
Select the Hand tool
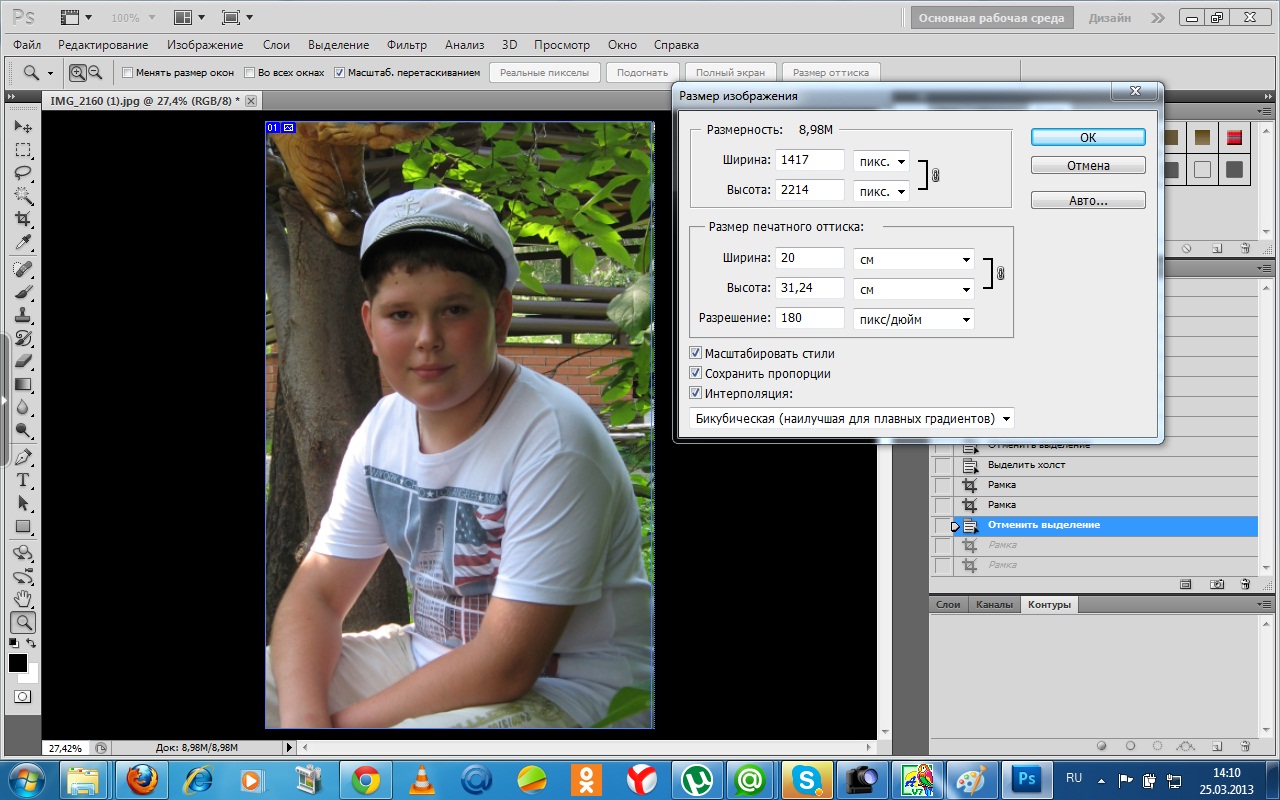tap(23, 599)
